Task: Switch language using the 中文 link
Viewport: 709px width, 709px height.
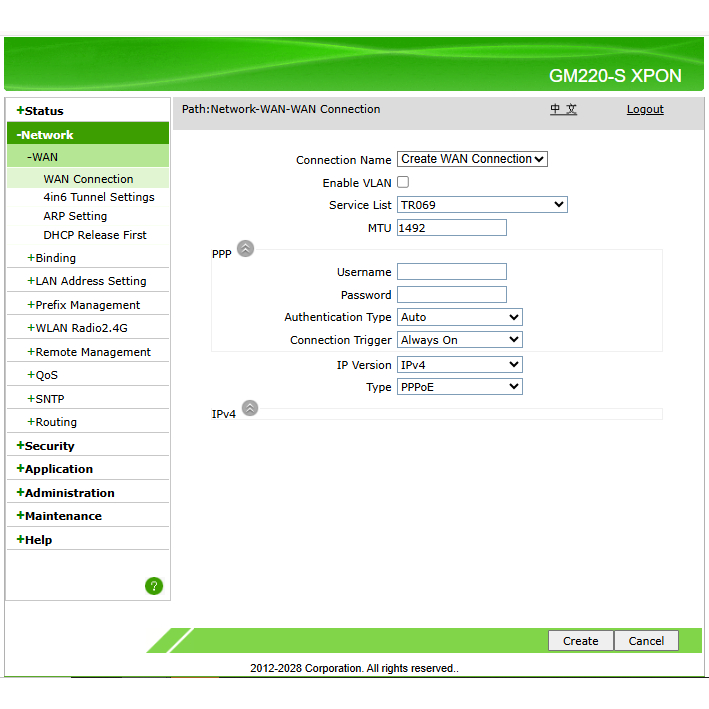Action: [x=563, y=110]
